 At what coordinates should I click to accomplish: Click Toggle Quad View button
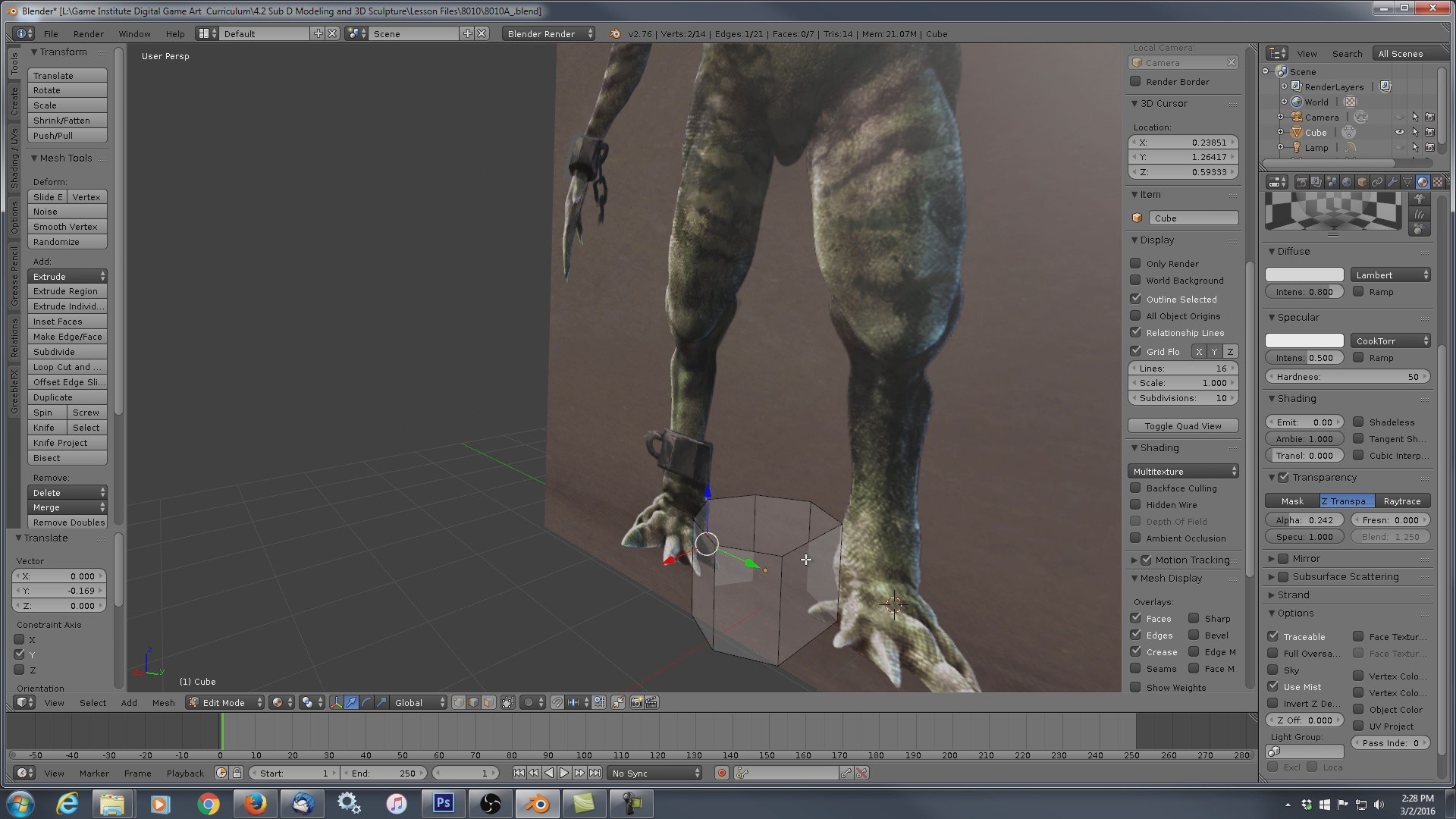[x=1183, y=425]
